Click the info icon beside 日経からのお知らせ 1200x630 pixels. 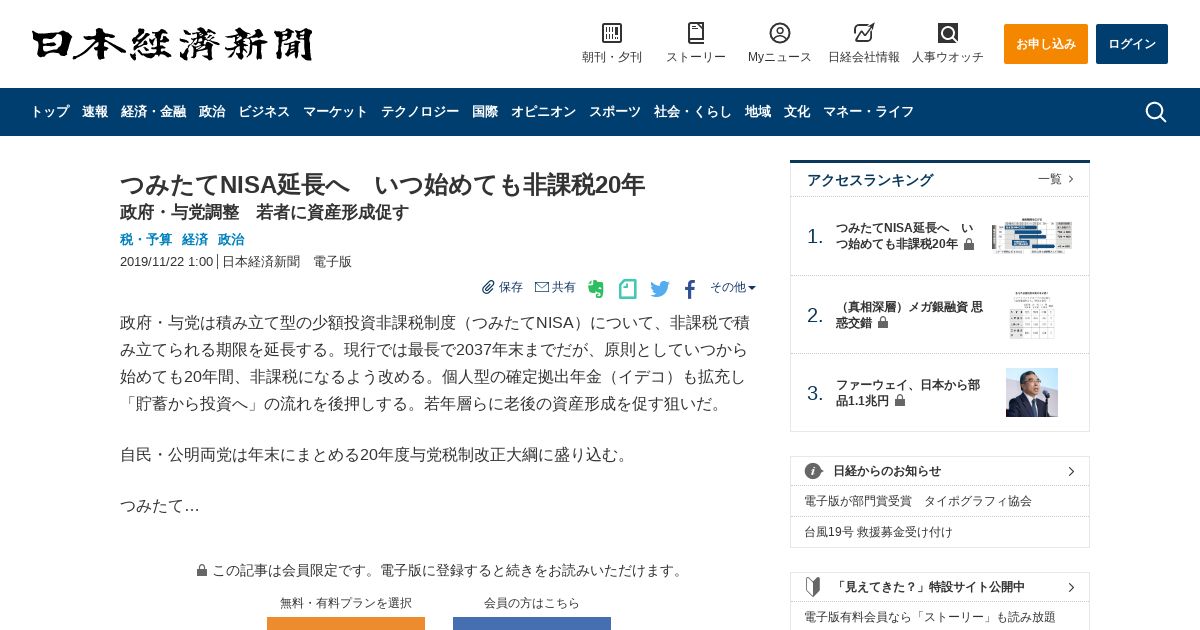[x=813, y=471]
